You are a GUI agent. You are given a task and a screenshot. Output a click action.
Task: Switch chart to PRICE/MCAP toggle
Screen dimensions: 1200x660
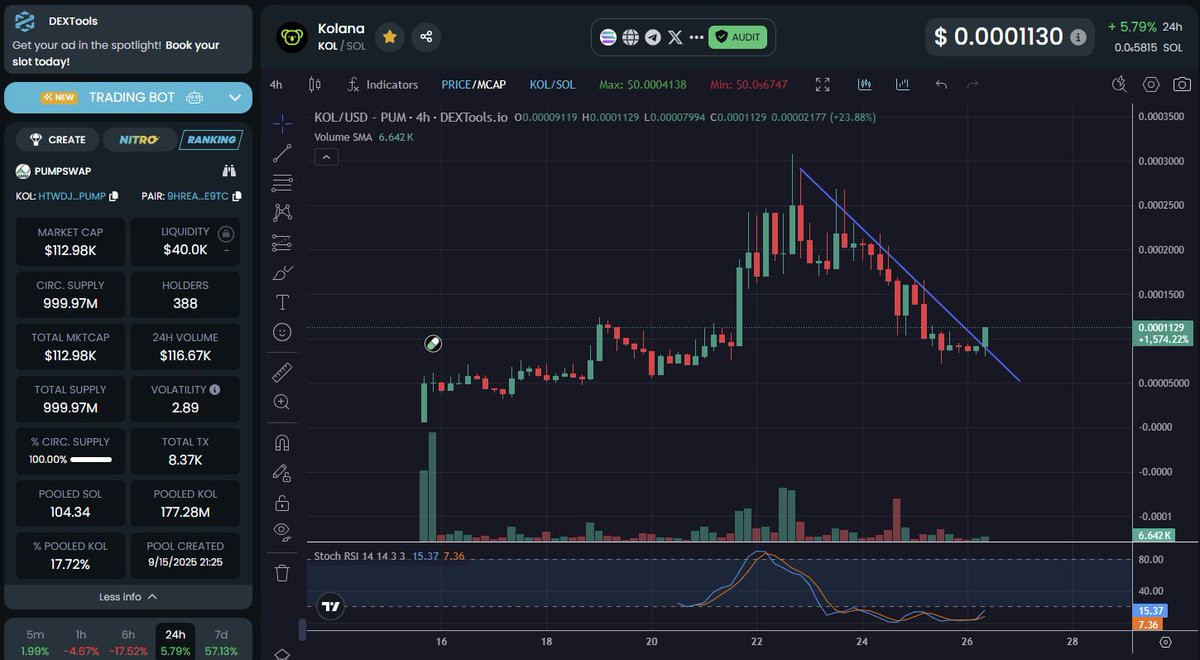(473, 85)
